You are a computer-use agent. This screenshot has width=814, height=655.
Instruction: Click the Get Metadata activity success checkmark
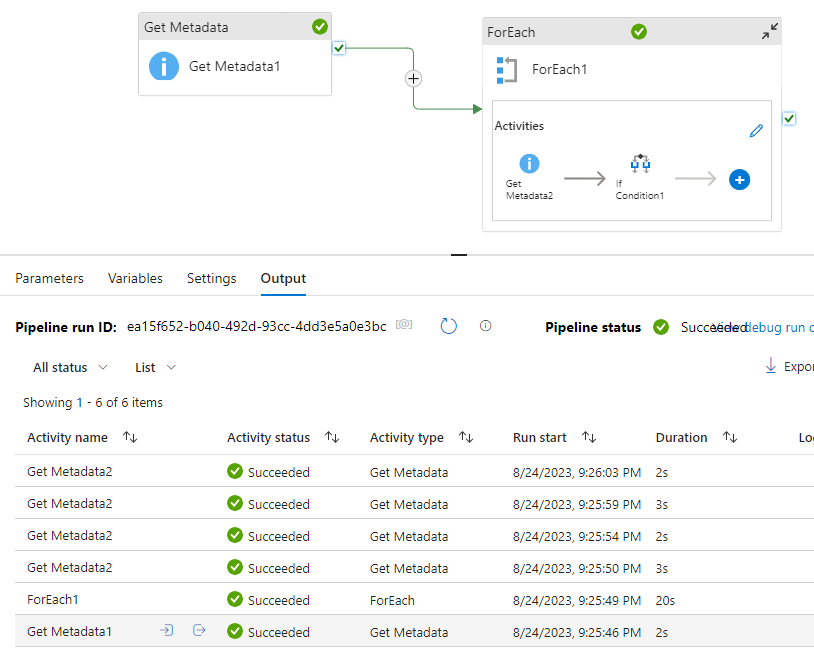[320, 26]
